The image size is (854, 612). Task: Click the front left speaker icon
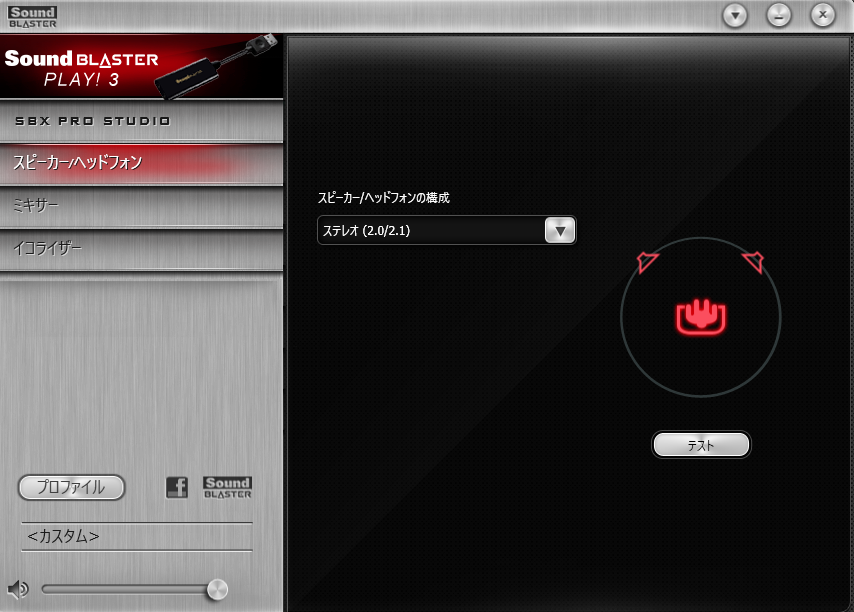coord(648,262)
